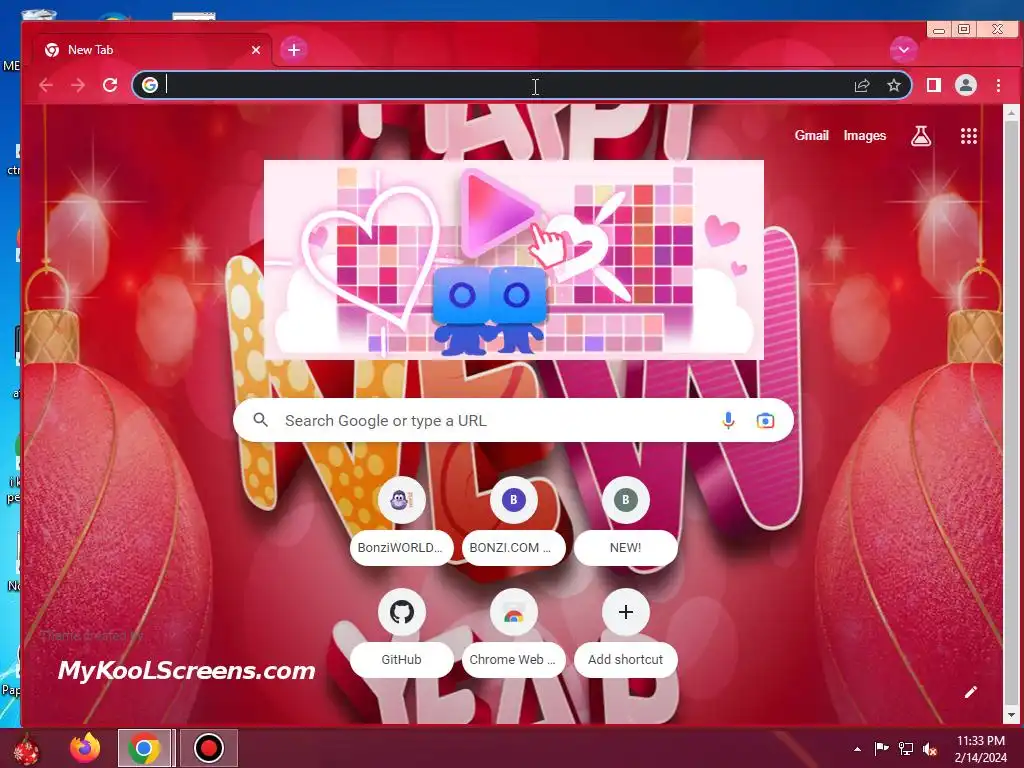1024x768 pixels.
Task: Select the New Tab tab
Action: (150, 50)
